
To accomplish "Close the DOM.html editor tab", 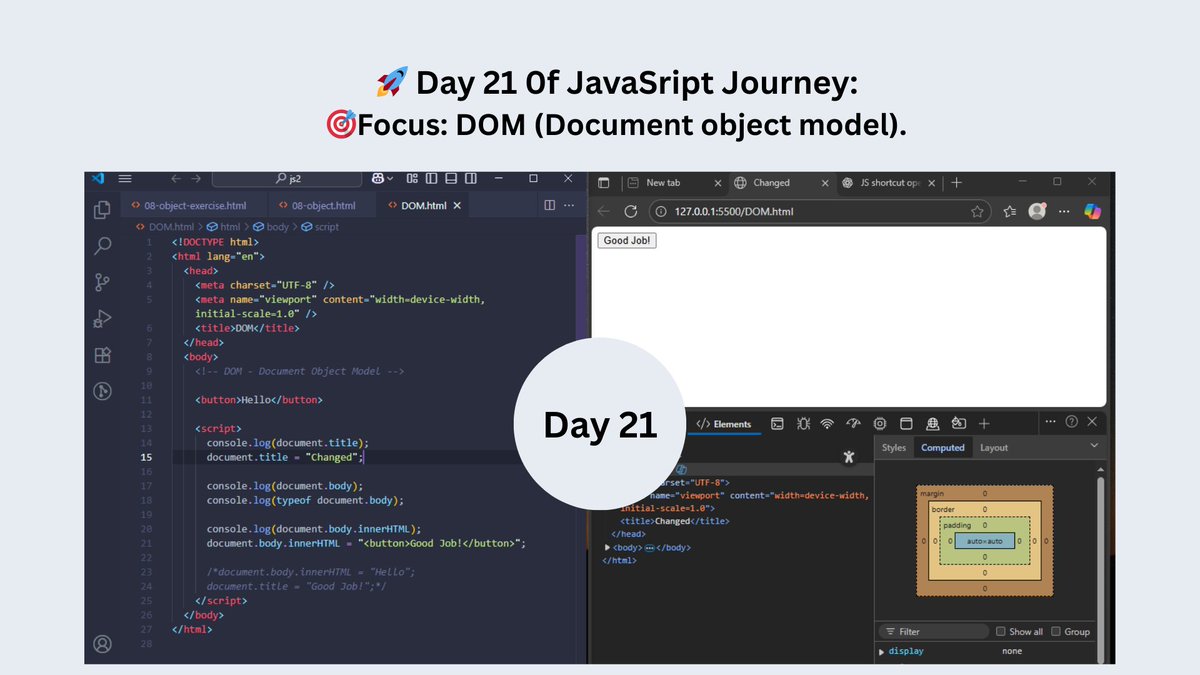I will pos(457,205).
